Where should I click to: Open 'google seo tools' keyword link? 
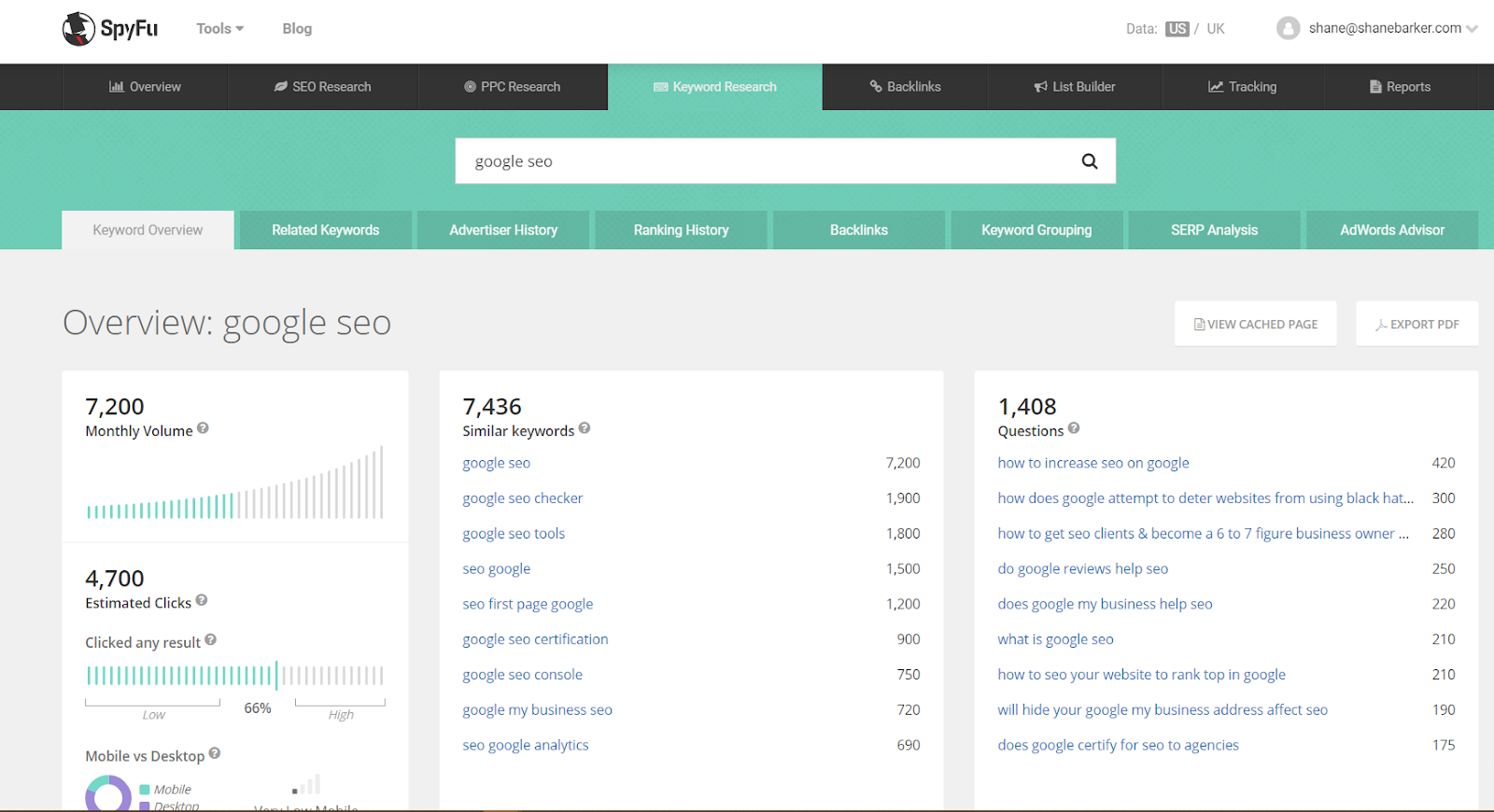pos(514,534)
